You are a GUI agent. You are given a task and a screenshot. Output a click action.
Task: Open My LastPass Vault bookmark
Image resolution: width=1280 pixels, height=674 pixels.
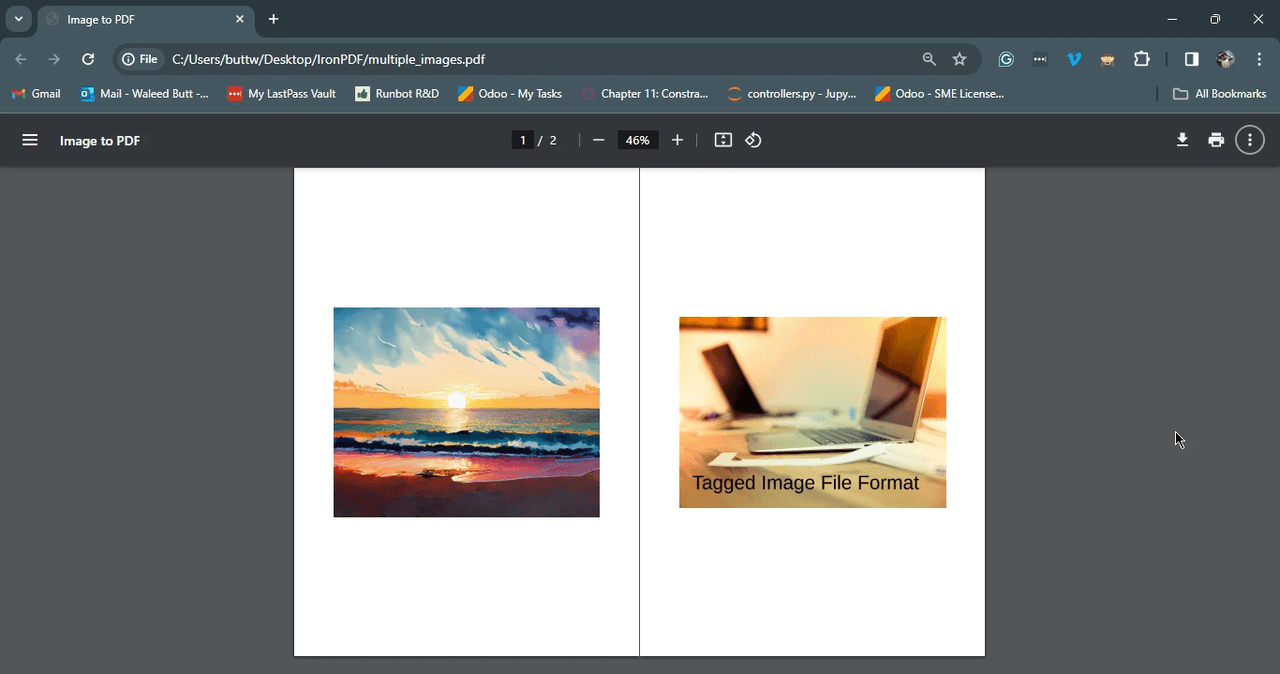tap(281, 93)
